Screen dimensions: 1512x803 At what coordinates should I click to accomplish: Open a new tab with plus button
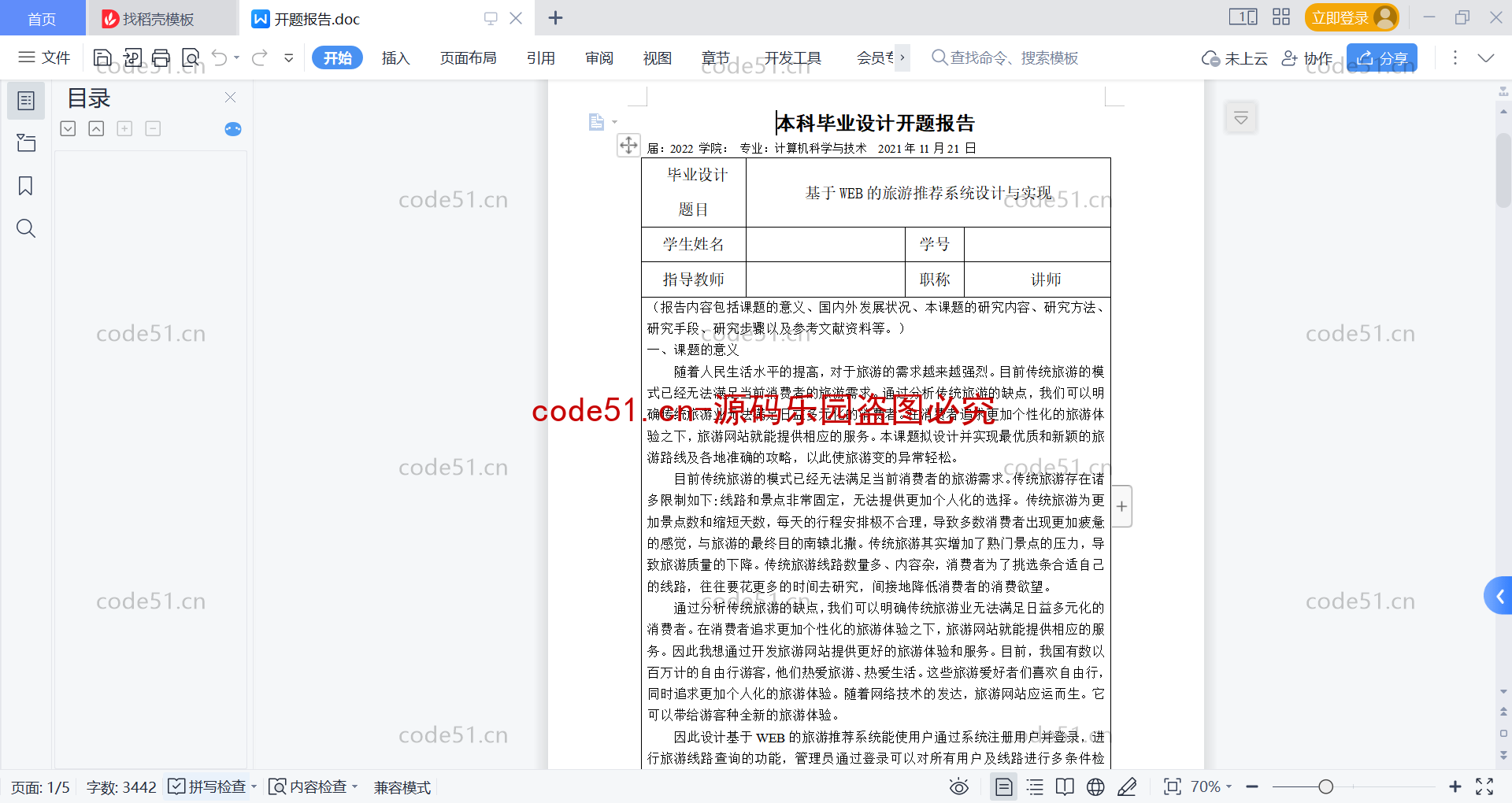555,17
